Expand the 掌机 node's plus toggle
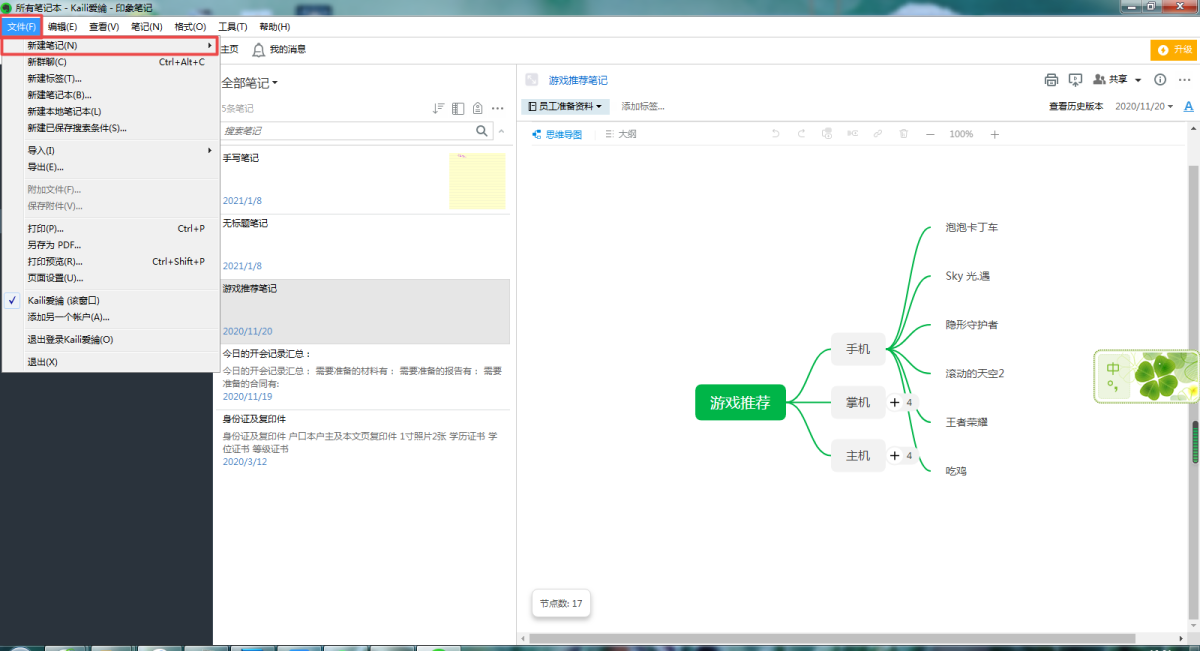 (895, 403)
